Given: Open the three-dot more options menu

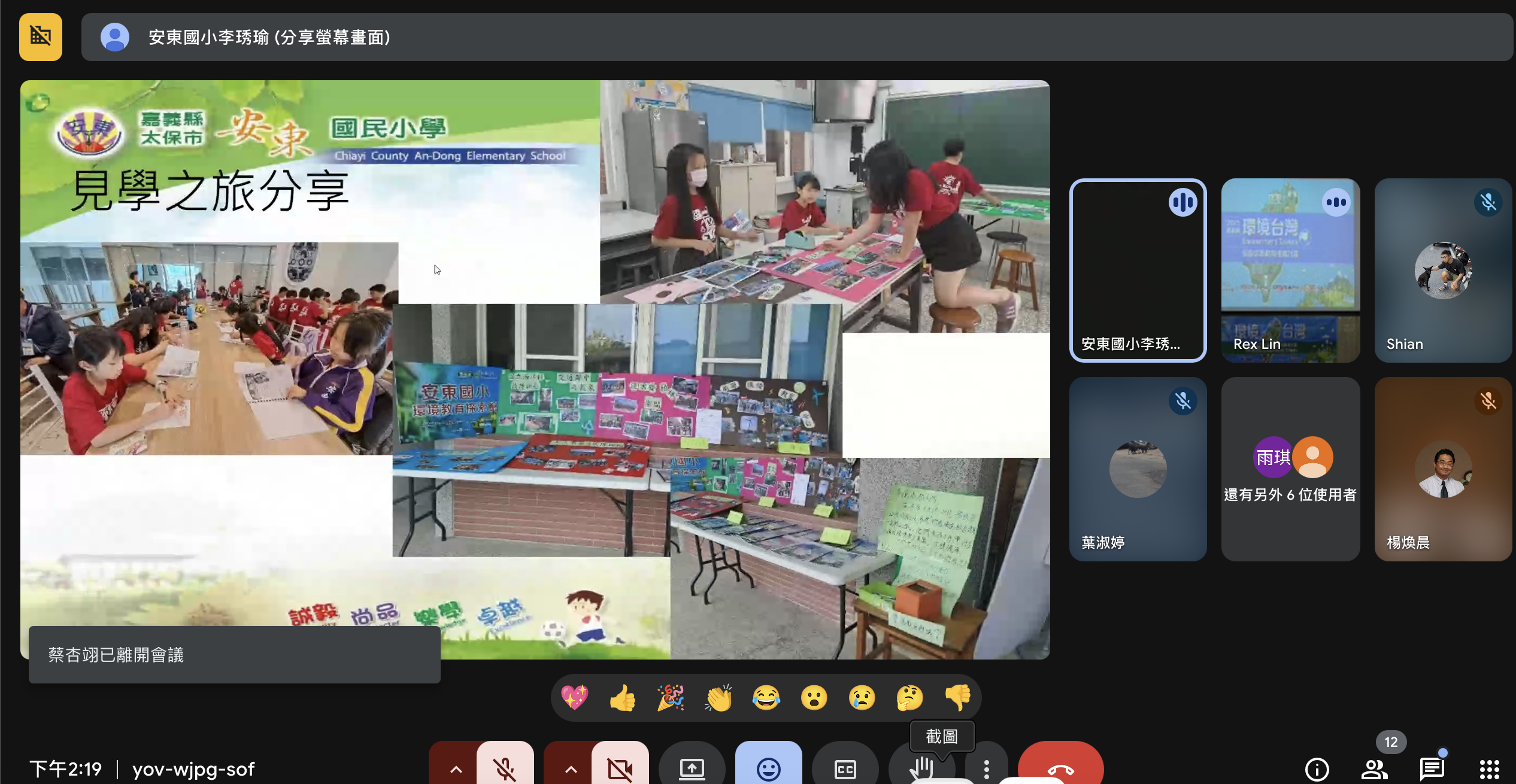Looking at the screenshot, I should coord(986,769).
